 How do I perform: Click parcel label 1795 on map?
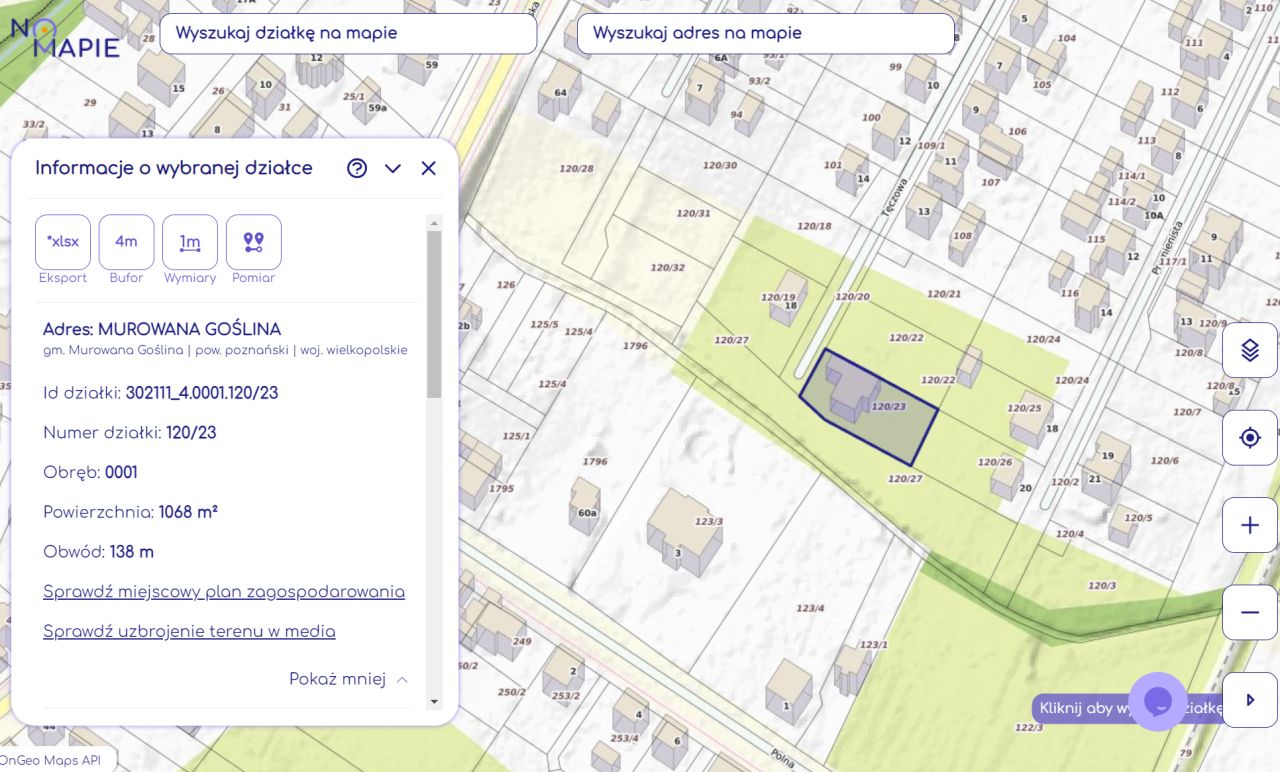[x=502, y=489]
